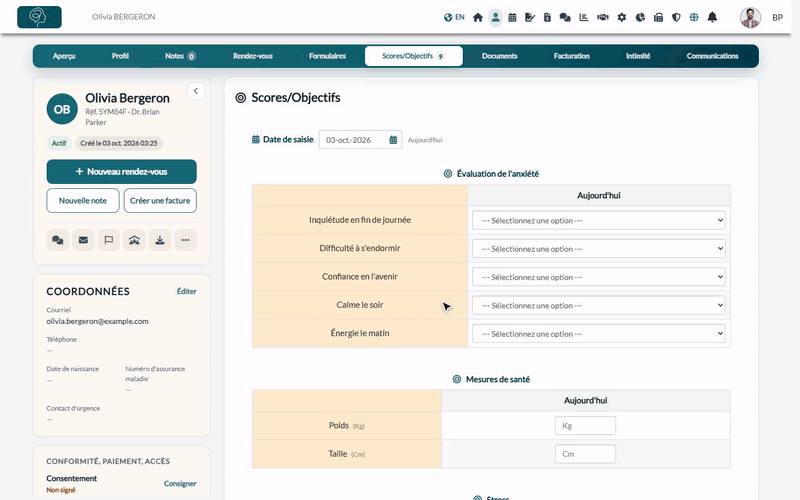Click the Consigner link for Consentement

180,484
